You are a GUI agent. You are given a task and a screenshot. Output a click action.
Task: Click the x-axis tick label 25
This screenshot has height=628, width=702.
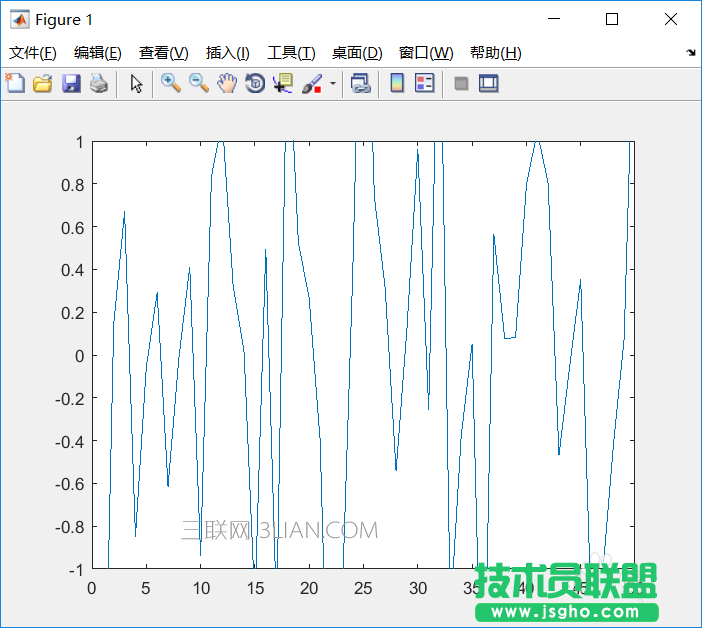363,588
